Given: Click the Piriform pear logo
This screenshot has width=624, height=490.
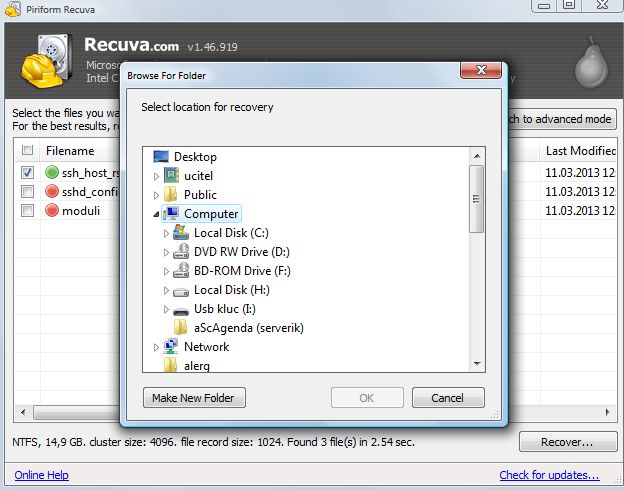Looking at the screenshot, I should pyautogui.click(x=592, y=62).
